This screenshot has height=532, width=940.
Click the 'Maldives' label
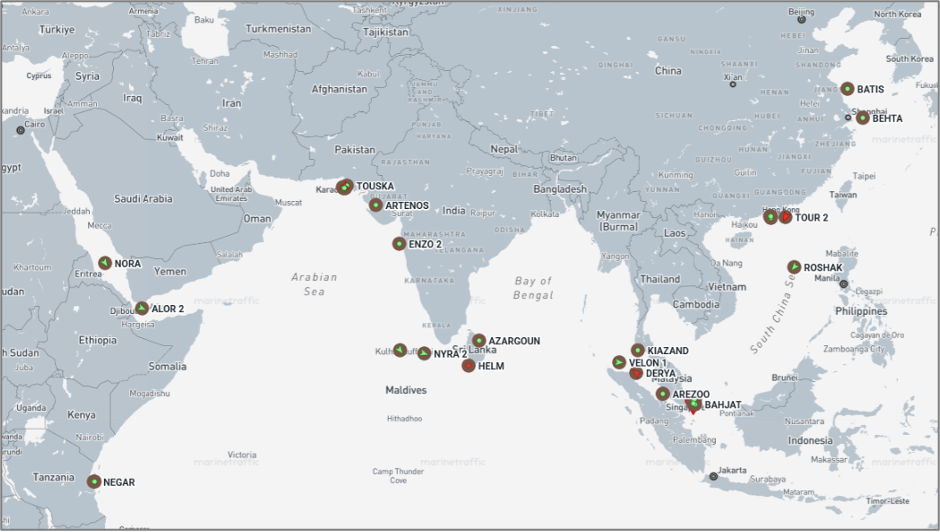[406, 390]
